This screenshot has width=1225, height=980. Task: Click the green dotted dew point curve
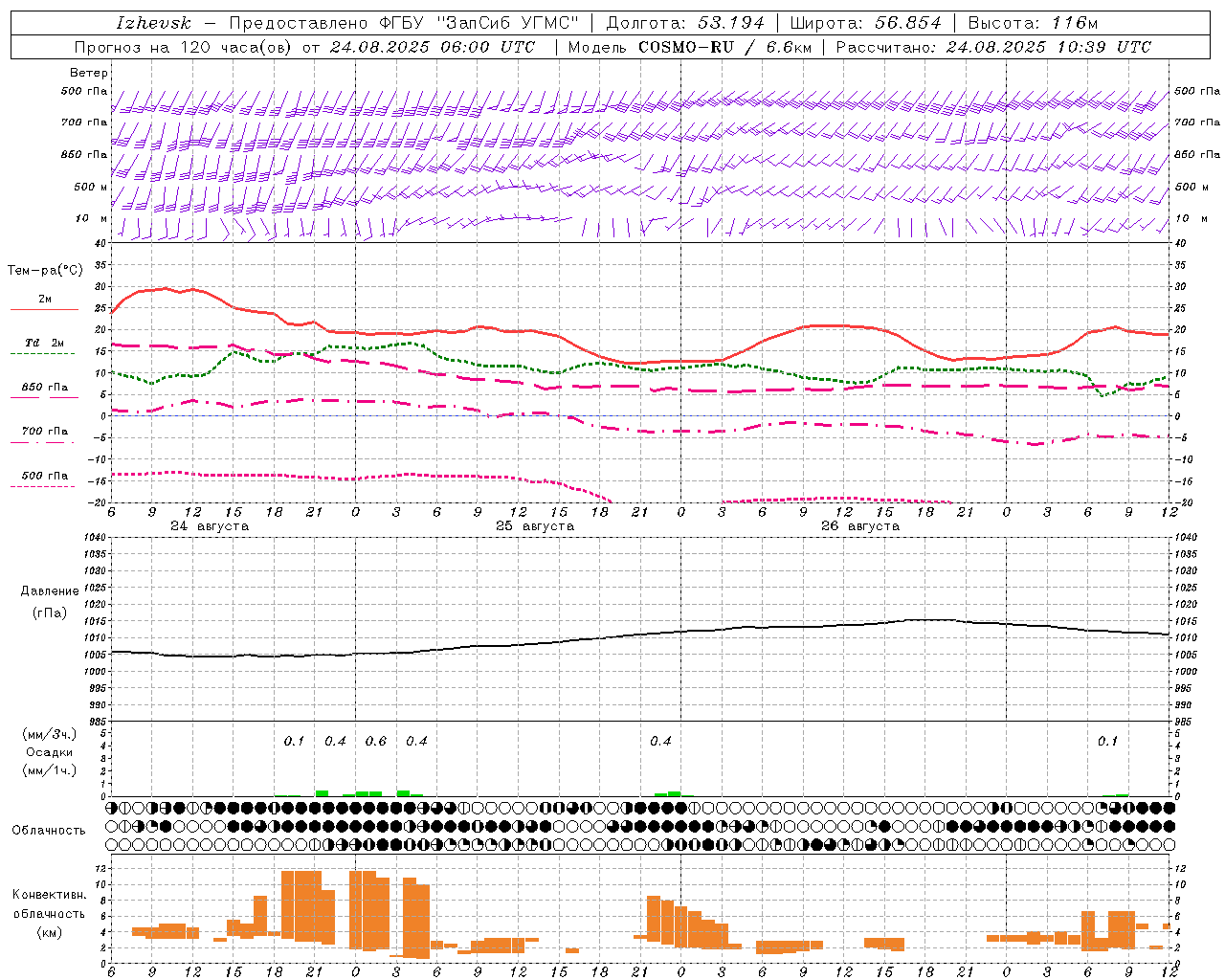pyautogui.click(x=640, y=367)
